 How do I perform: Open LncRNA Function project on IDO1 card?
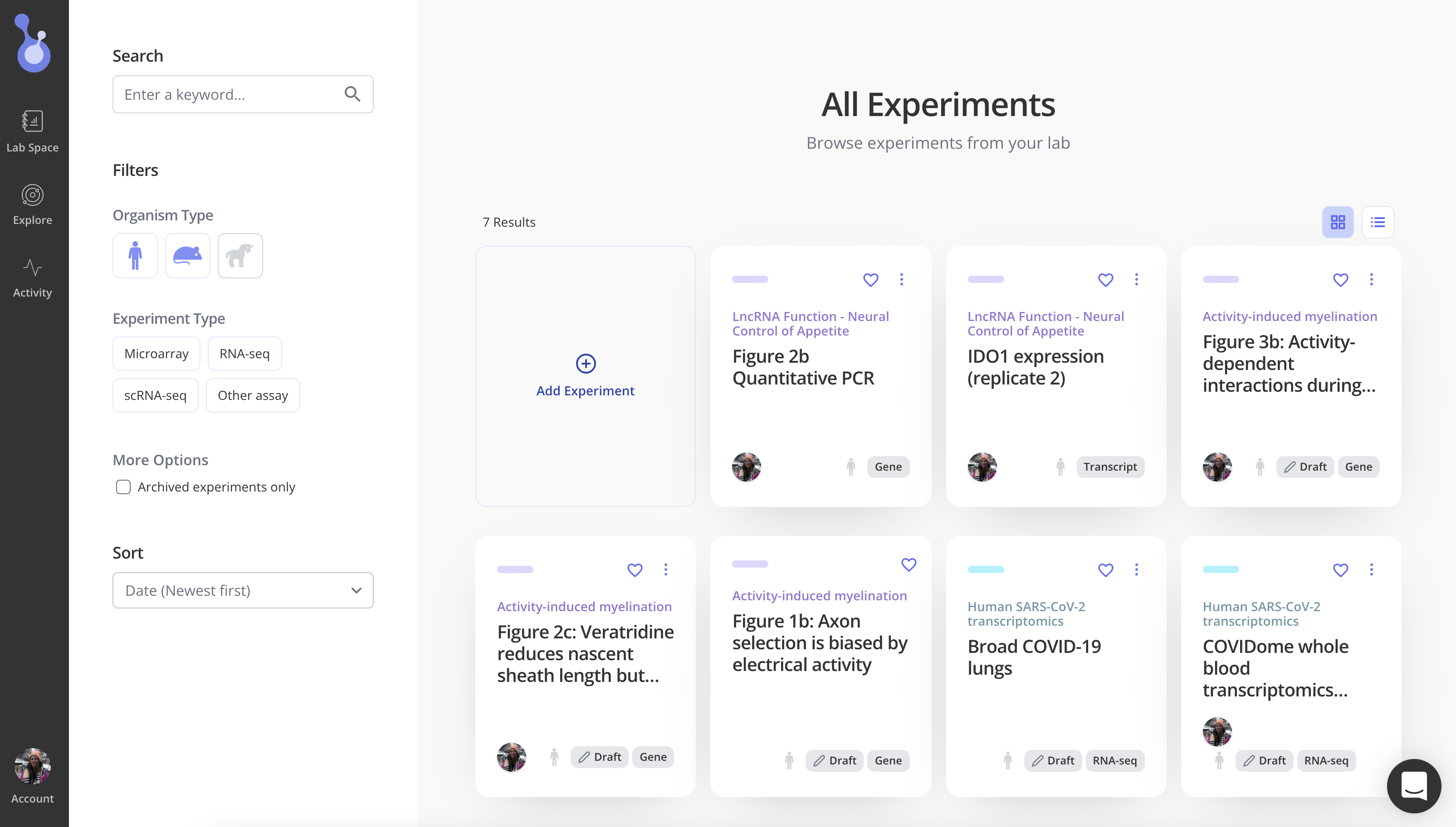click(x=1046, y=324)
